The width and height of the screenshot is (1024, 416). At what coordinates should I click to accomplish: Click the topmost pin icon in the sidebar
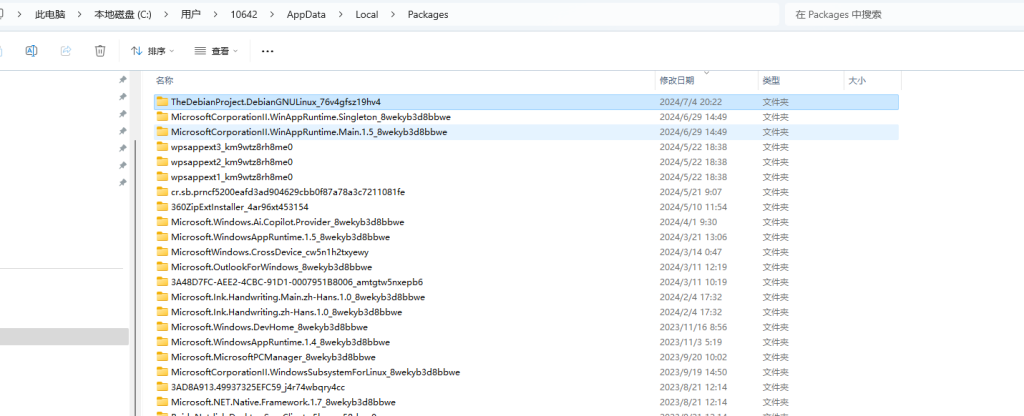(x=123, y=80)
